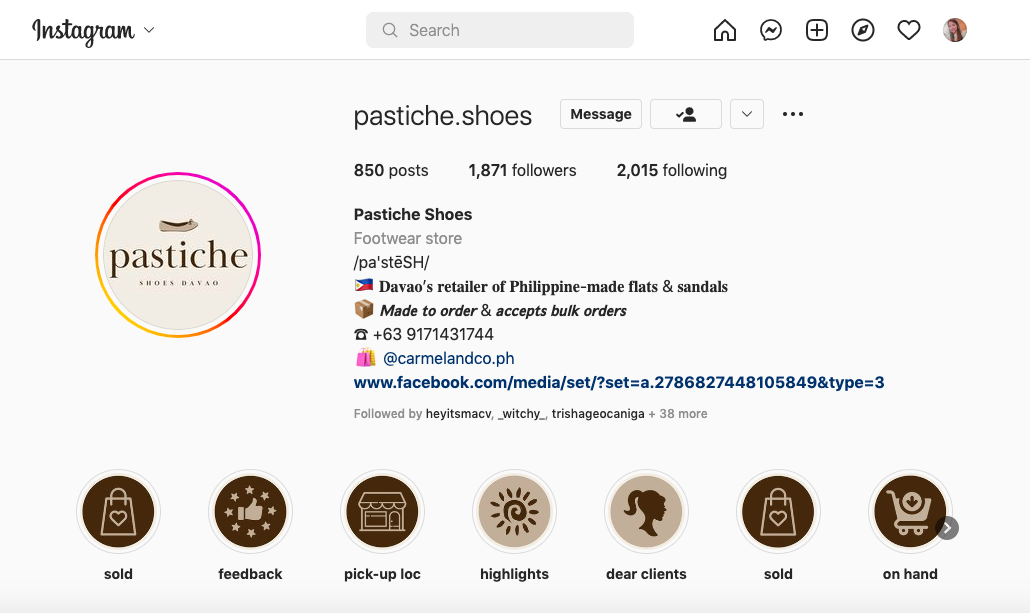Viewport: 1030px width, 613px height.
Task: Open the @carmelandco.ph mention link
Action: pos(449,359)
